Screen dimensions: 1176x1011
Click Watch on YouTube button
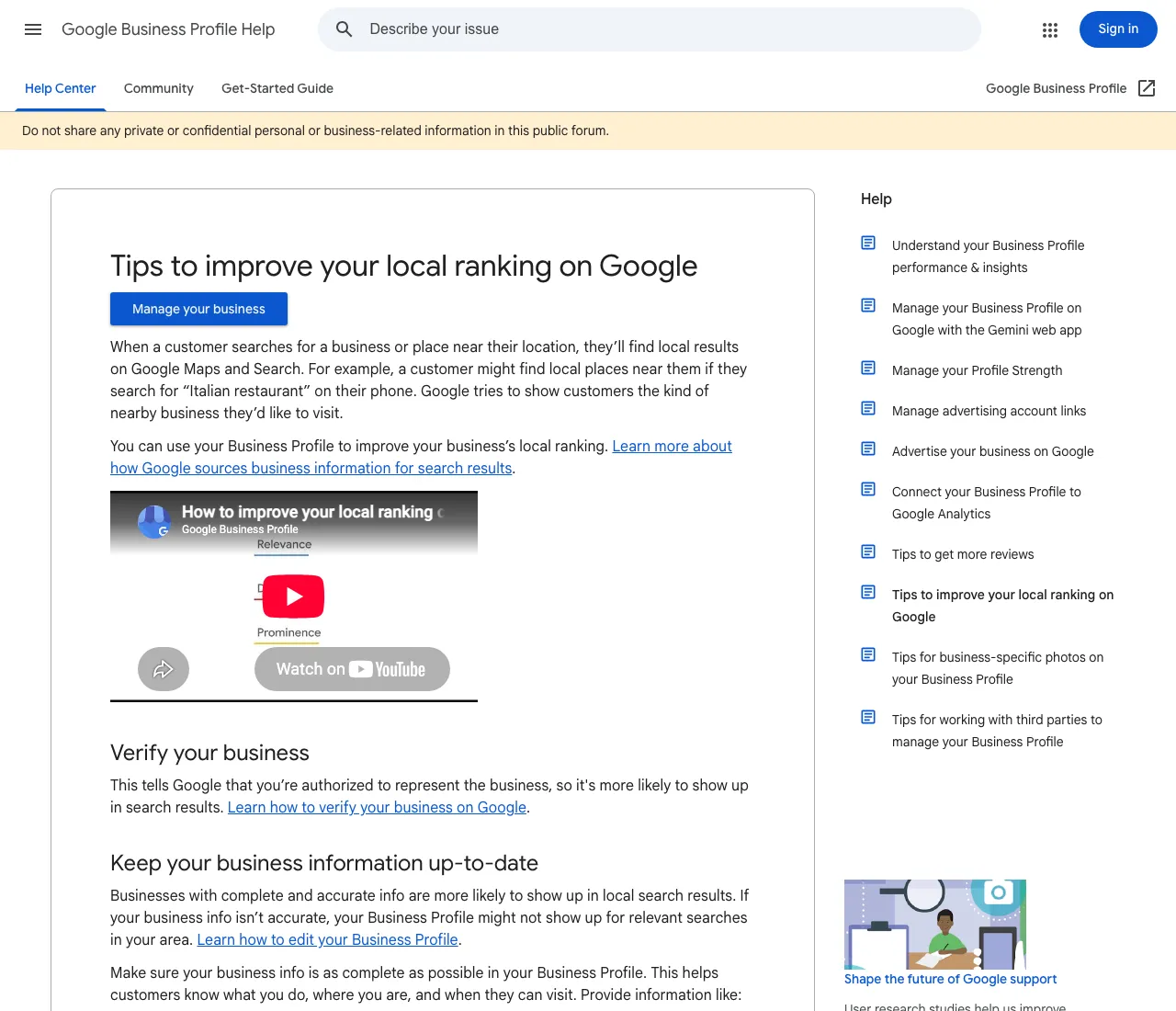point(352,669)
